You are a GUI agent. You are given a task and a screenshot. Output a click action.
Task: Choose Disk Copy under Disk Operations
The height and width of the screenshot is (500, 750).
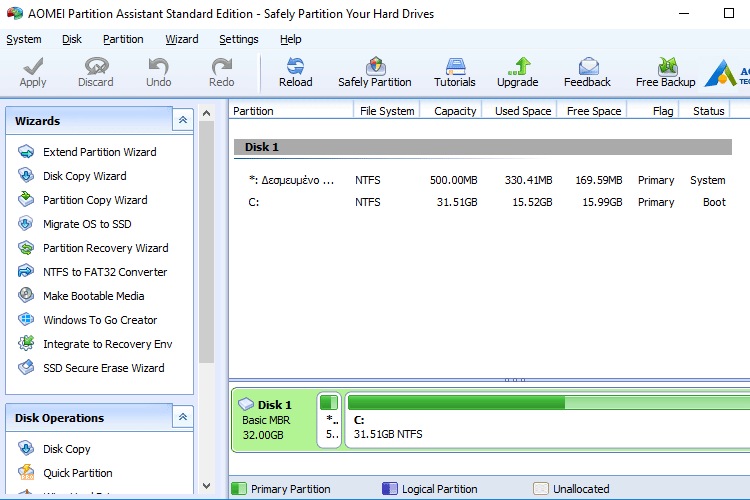coord(66,449)
